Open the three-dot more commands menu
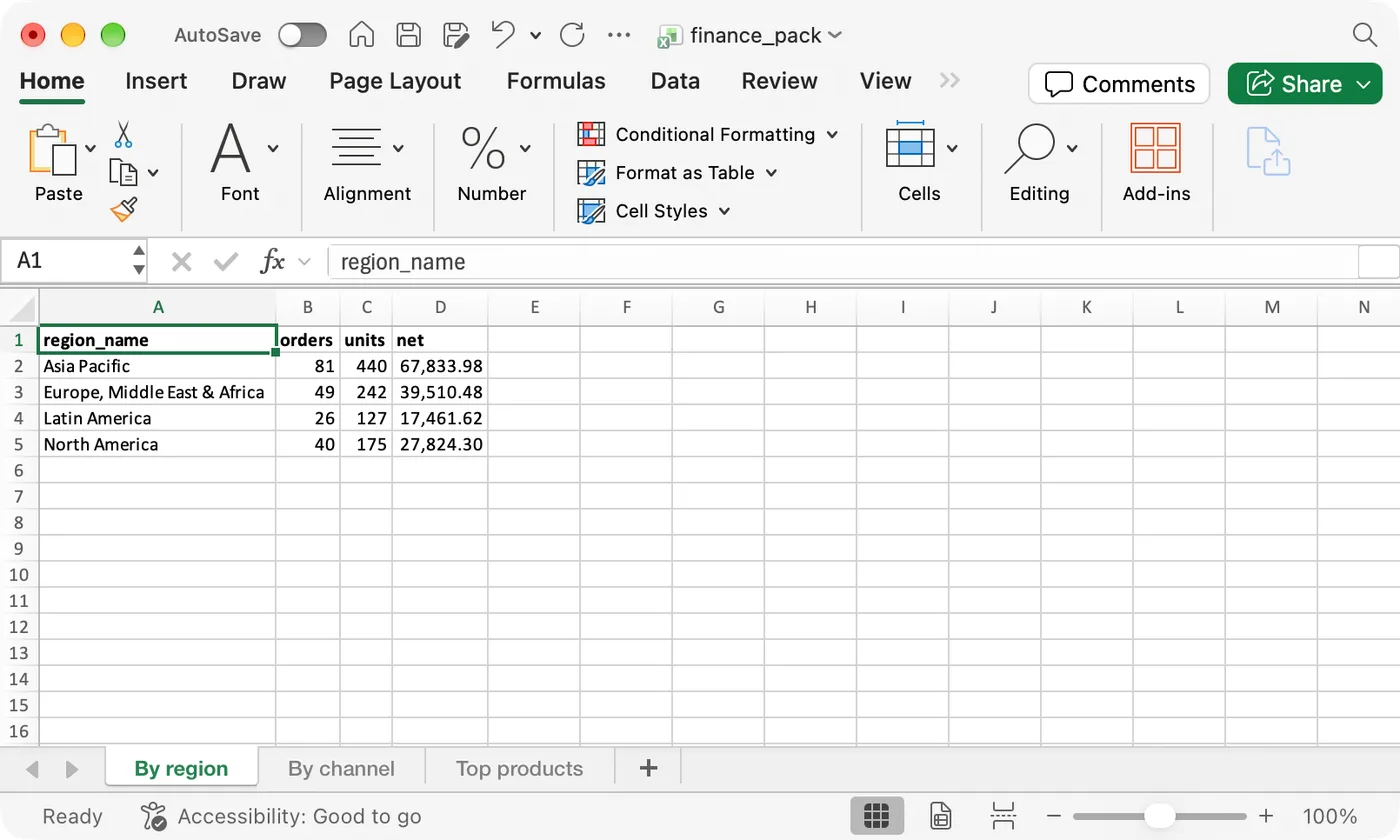Viewport: 1400px width, 840px height. (x=619, y=35)
